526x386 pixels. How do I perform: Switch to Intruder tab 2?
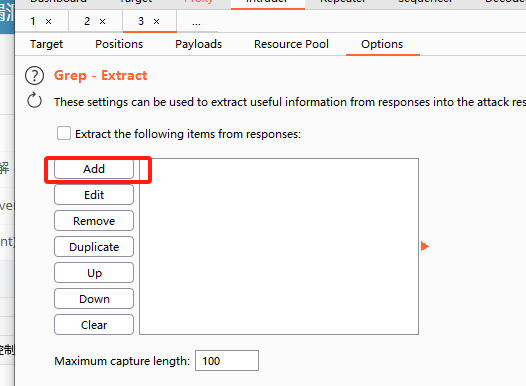click(87, 21)
